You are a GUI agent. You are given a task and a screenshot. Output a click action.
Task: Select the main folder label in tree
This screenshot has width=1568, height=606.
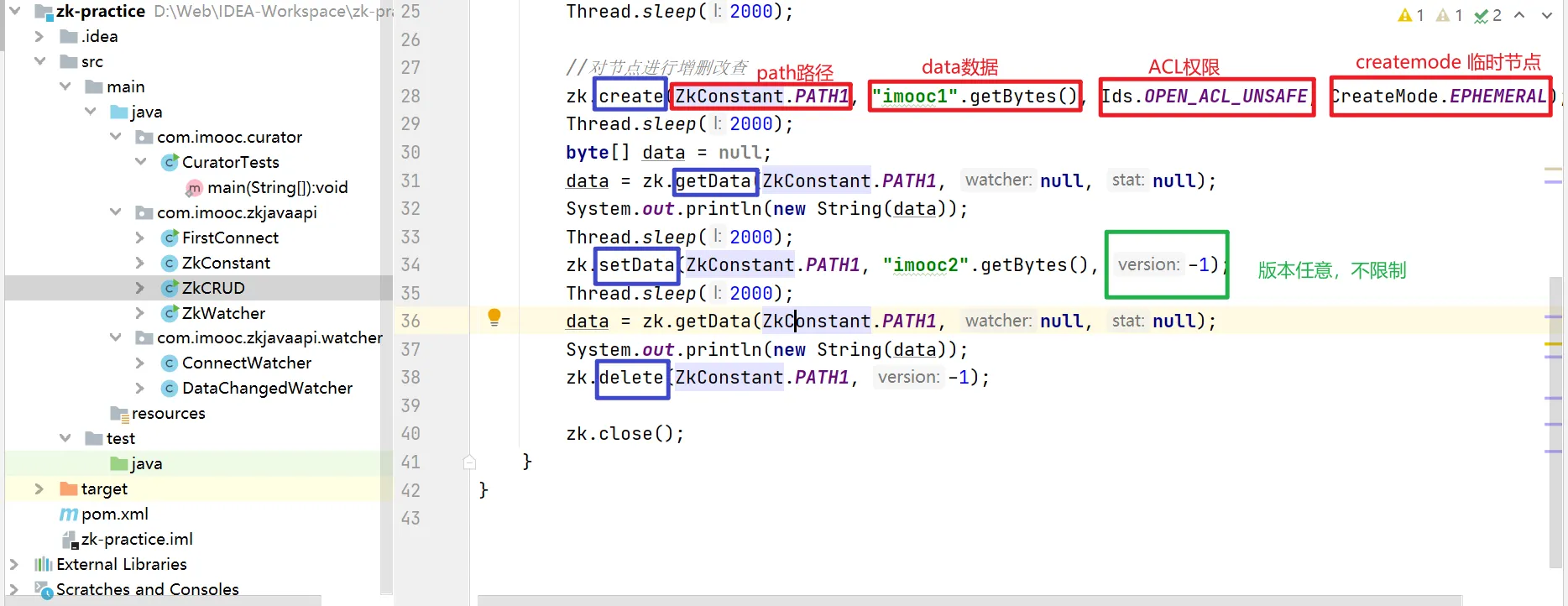(126, 87)
